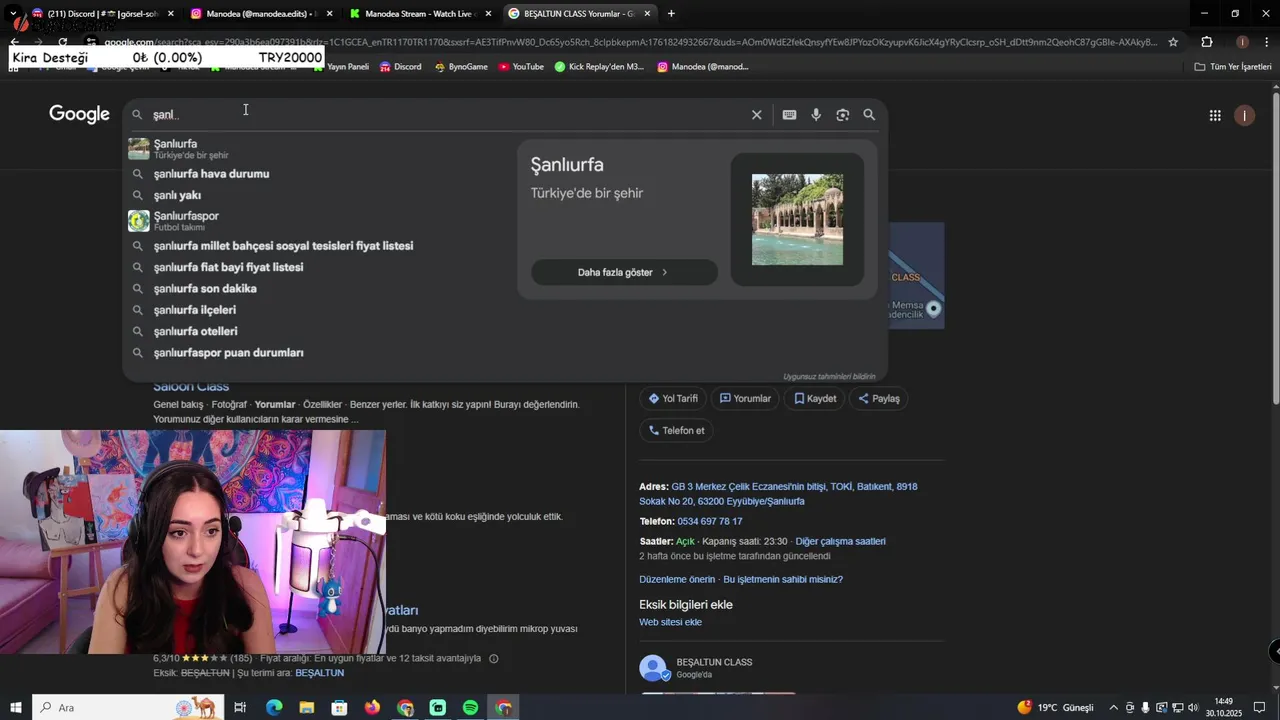Image resolution: width=1280 pixels, height=720 pixels.
Task: Open the Google apps grid
Action: [1215, 115]
